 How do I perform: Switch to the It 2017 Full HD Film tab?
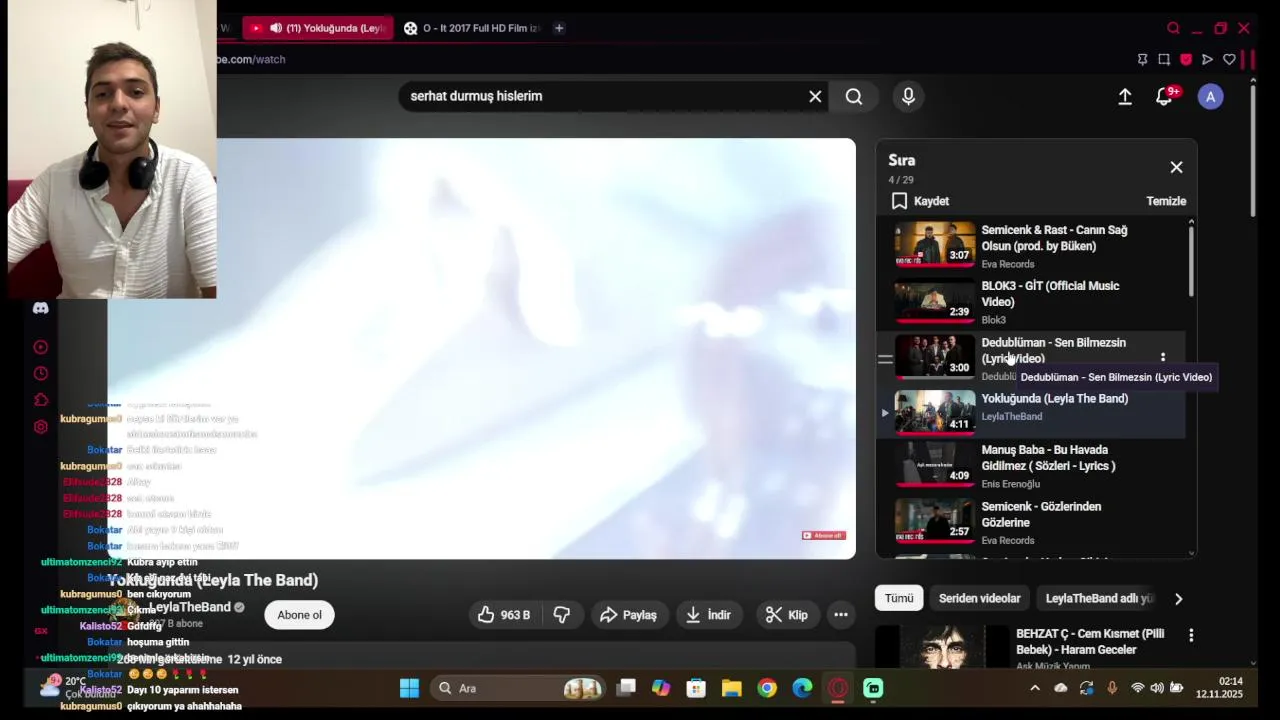click(x=472, y=28)
